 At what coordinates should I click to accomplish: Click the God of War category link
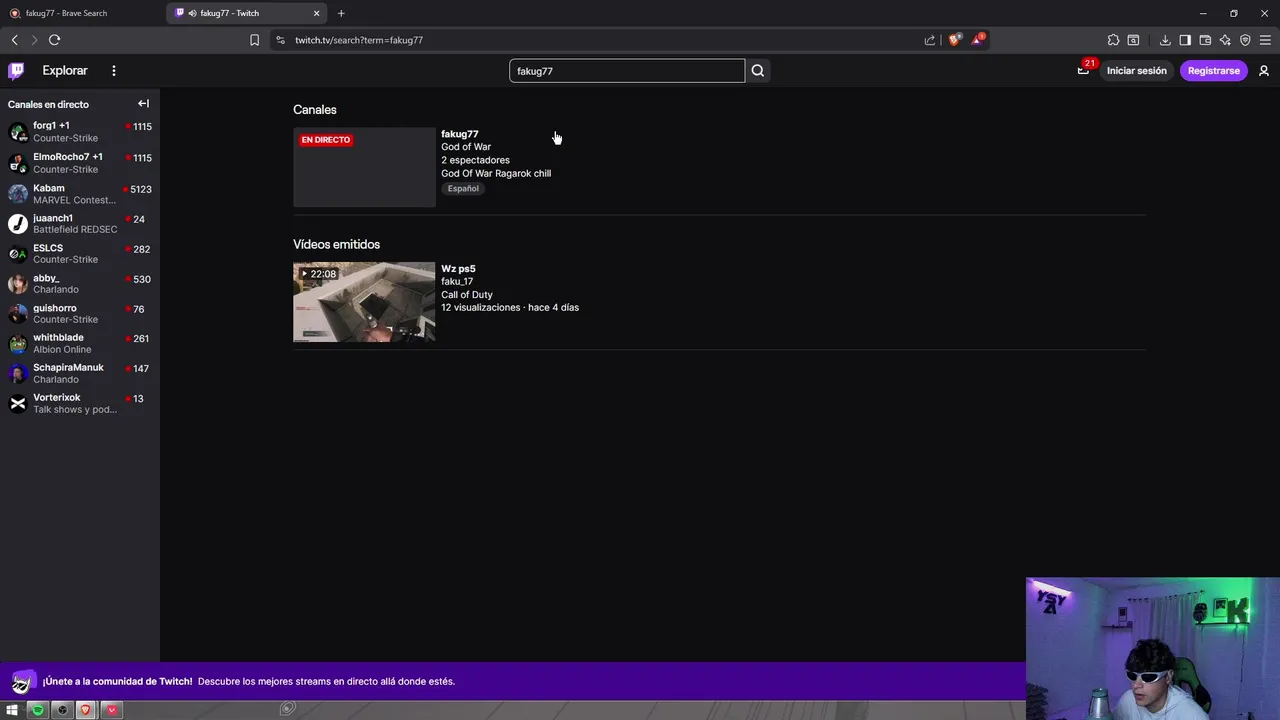pos(466,147)
